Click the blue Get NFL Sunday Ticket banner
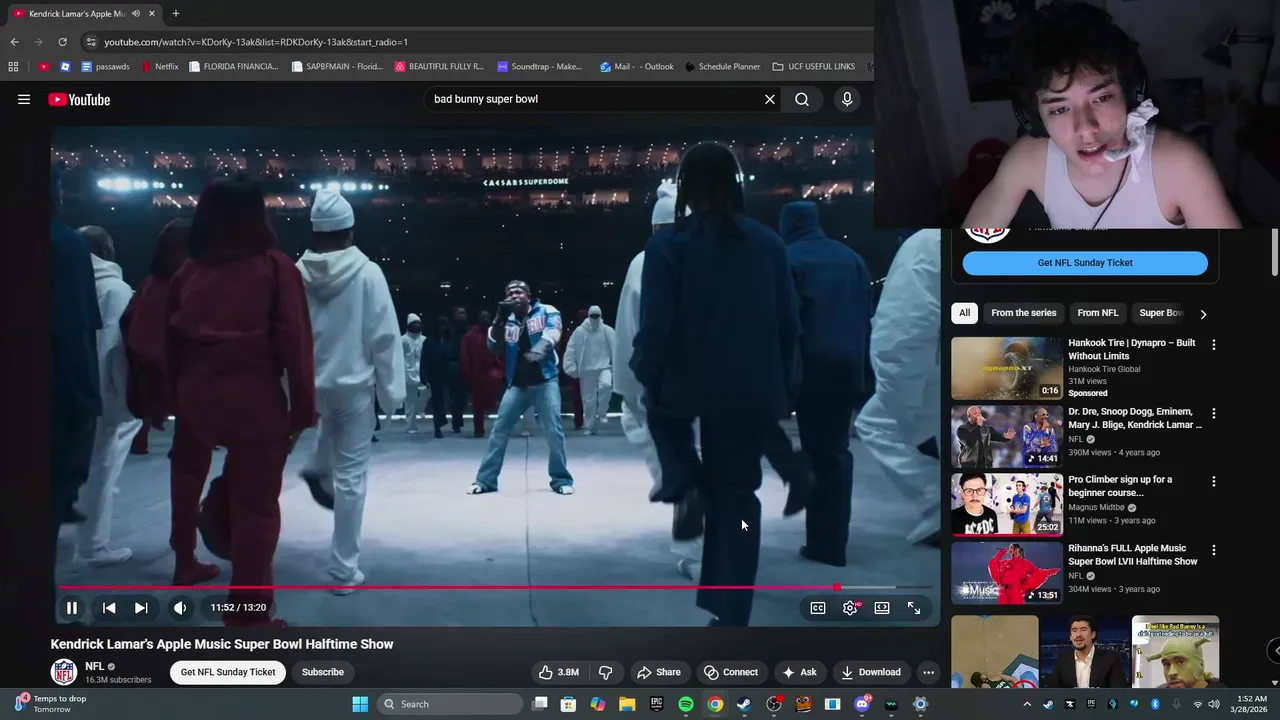1280x720 pixels. (1085, 263)
